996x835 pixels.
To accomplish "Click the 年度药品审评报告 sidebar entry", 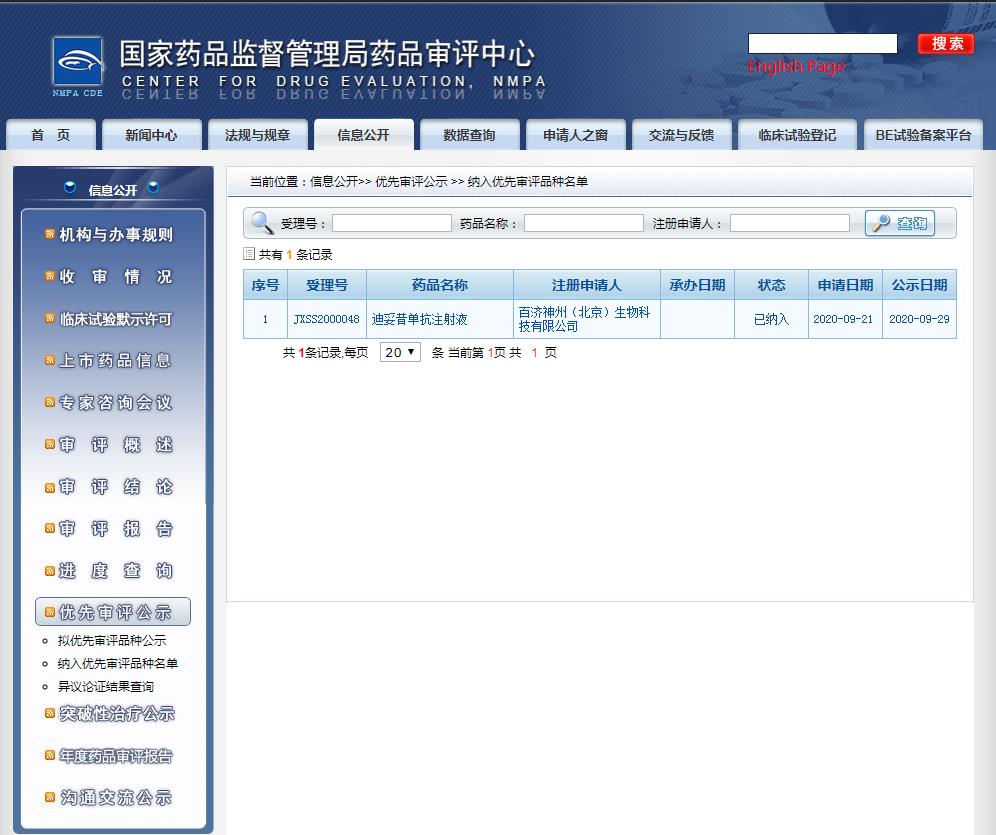I will coord(113,756).
